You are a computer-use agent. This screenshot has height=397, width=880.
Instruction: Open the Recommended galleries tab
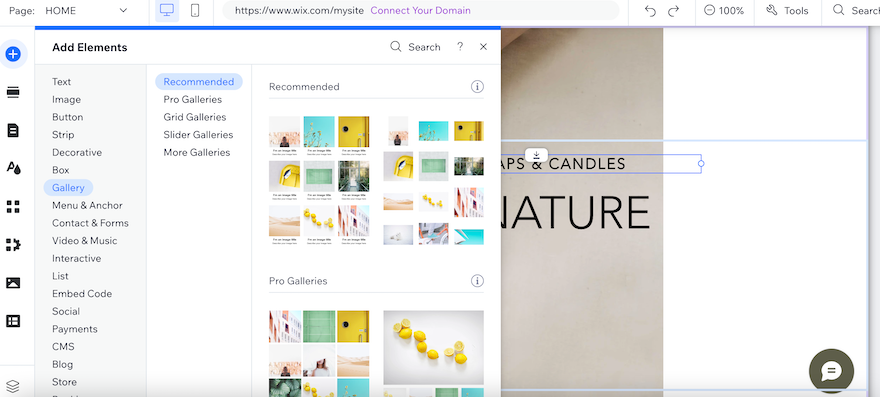[x=199, y=81]
